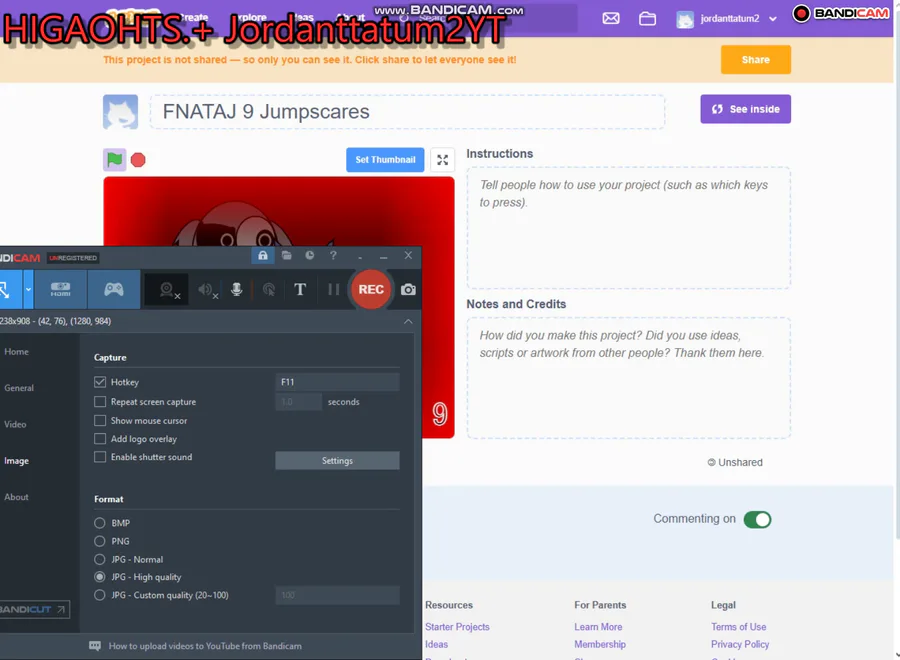Open Bandicam Image tab

click(x=17, y=461)
